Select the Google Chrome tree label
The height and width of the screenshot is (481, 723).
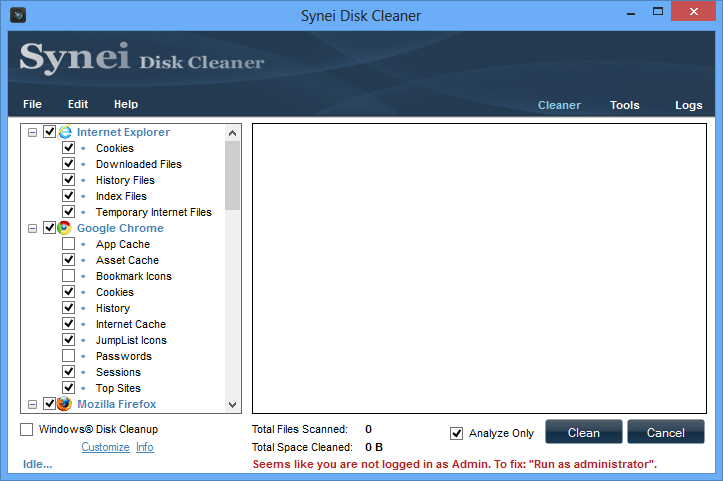click(120, 228)
